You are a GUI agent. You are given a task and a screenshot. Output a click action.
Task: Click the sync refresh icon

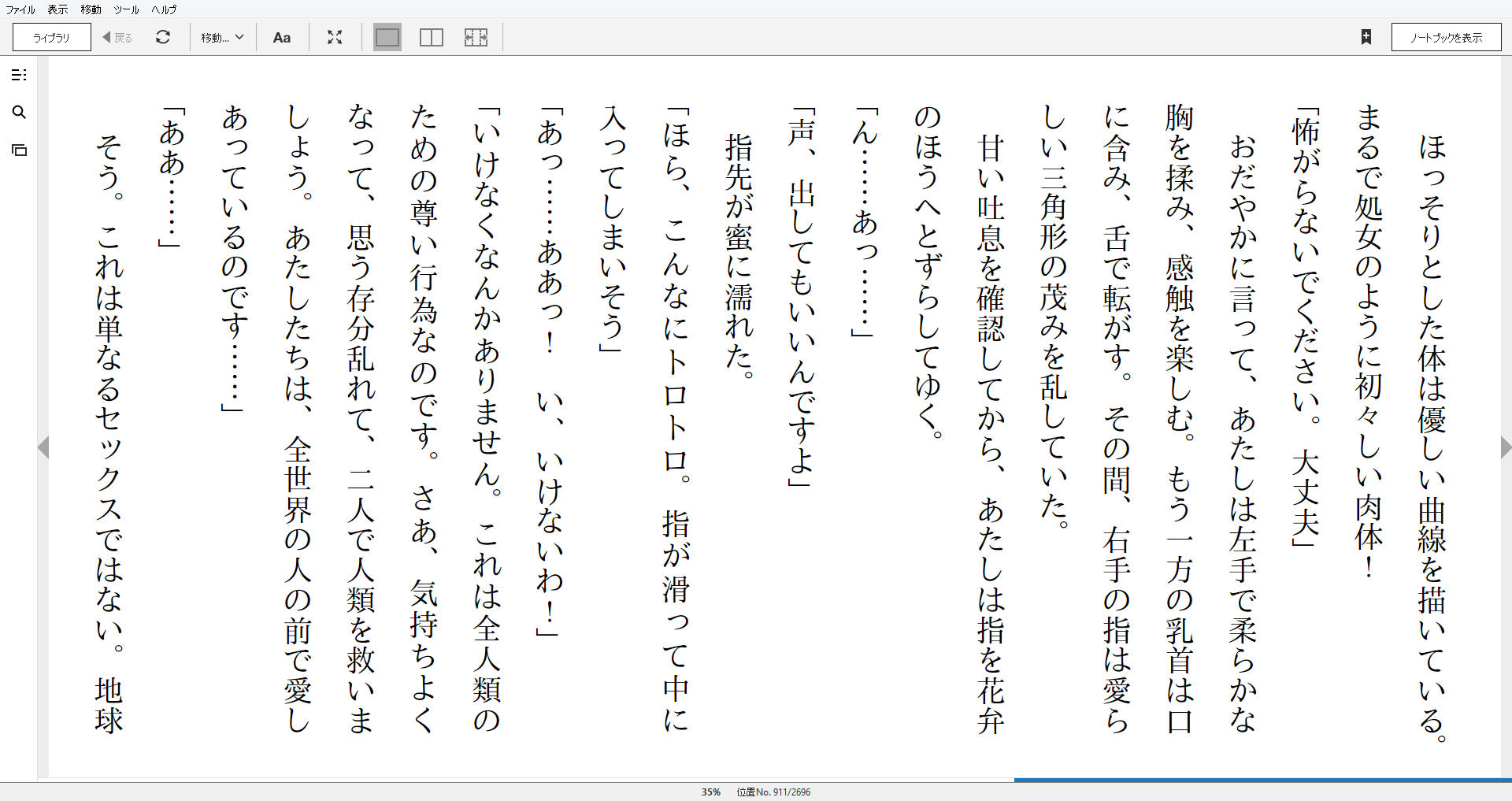pos(163,37)
